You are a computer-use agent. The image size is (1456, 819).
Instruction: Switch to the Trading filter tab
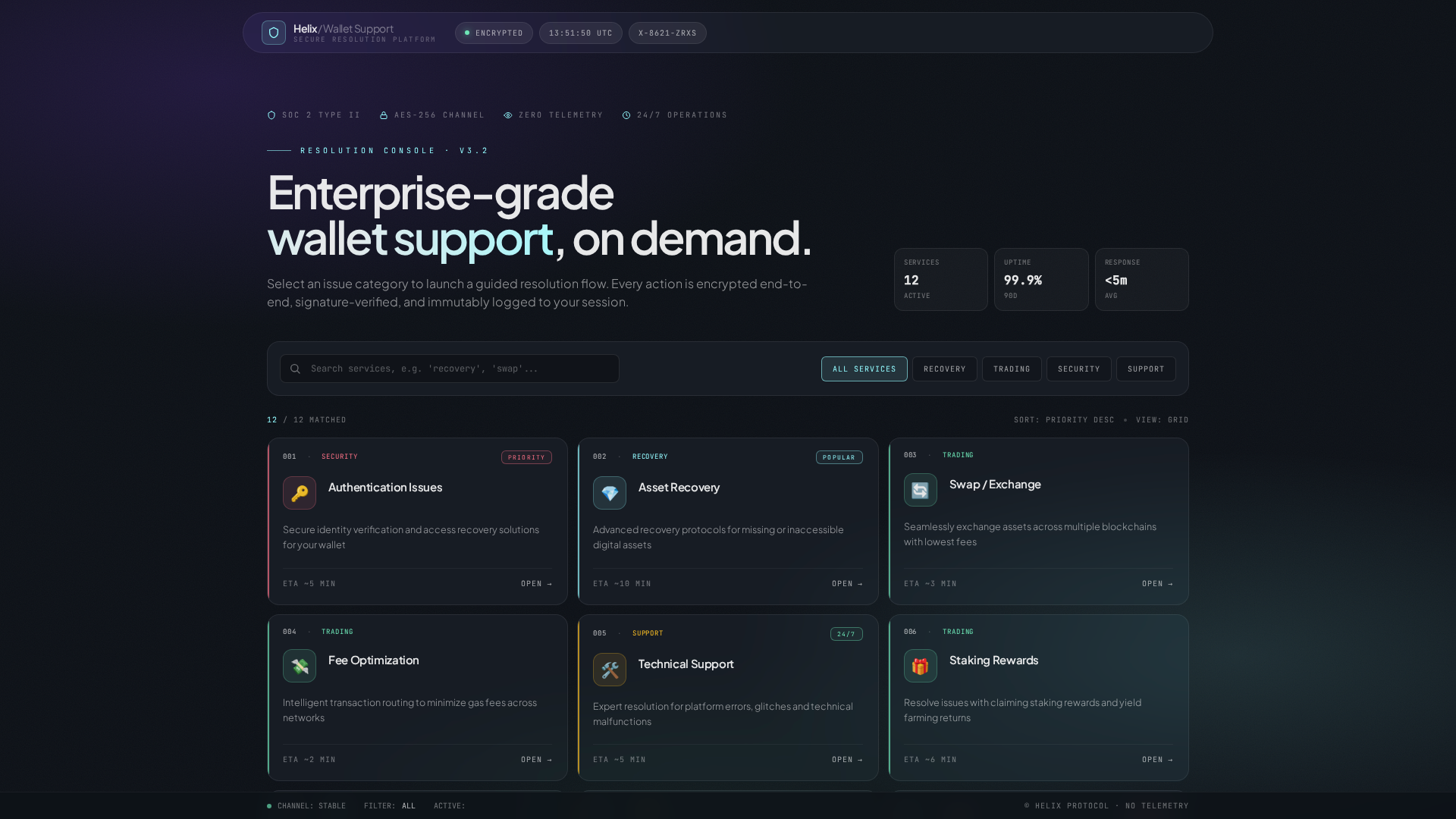[1012, 369]
